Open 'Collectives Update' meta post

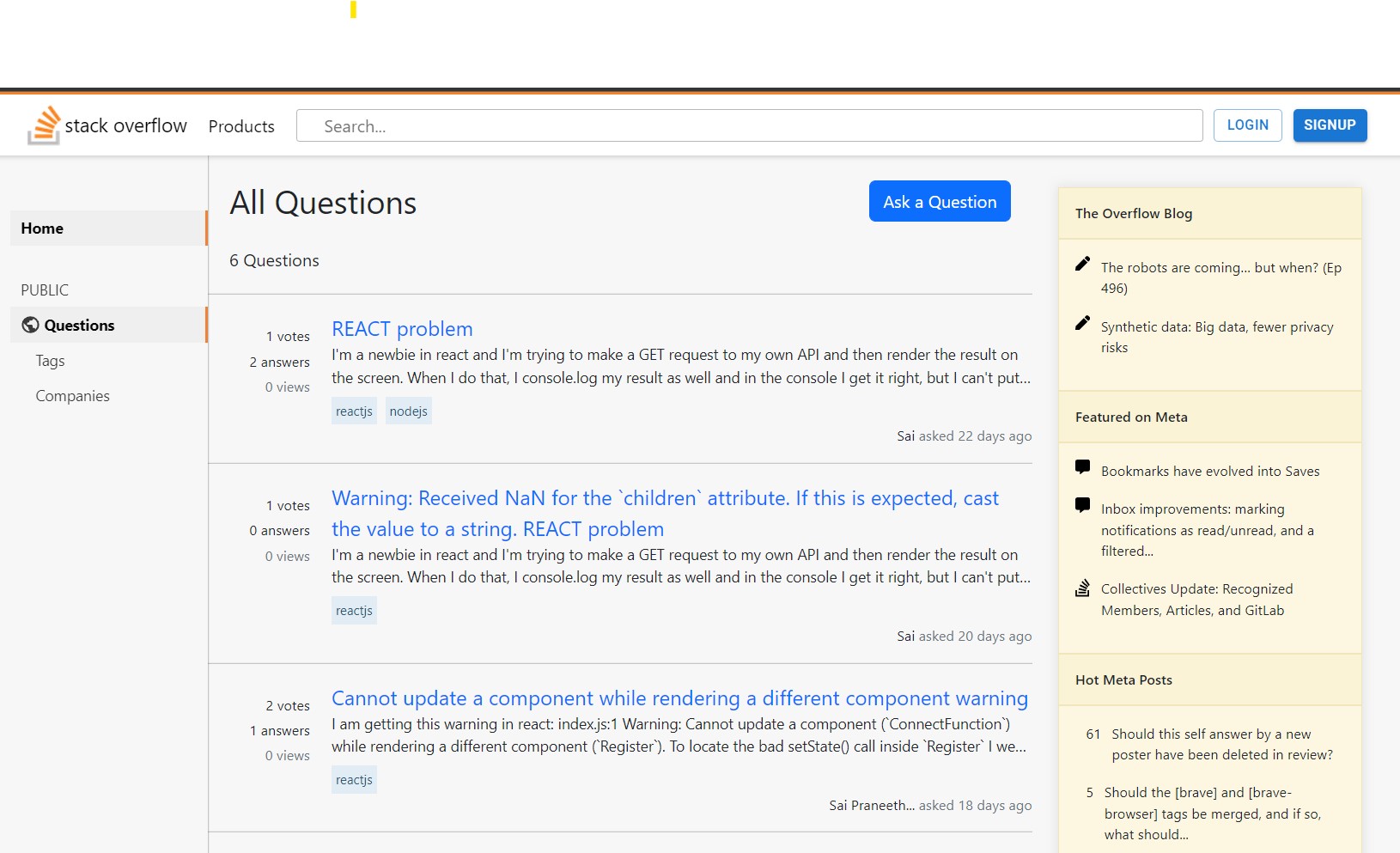pyautogui.click(x=1196, y=600)
